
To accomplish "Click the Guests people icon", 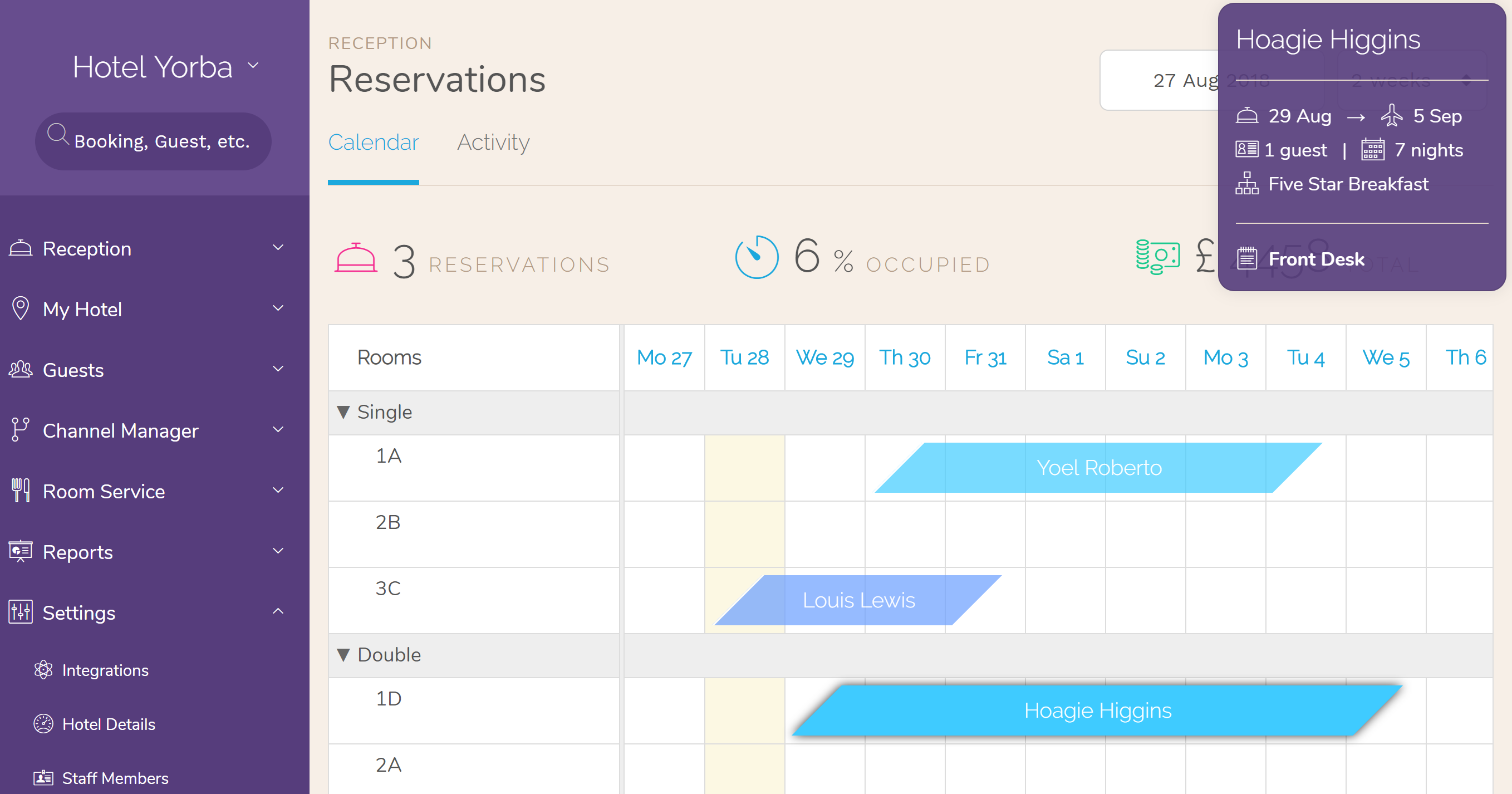I will 21,369.
